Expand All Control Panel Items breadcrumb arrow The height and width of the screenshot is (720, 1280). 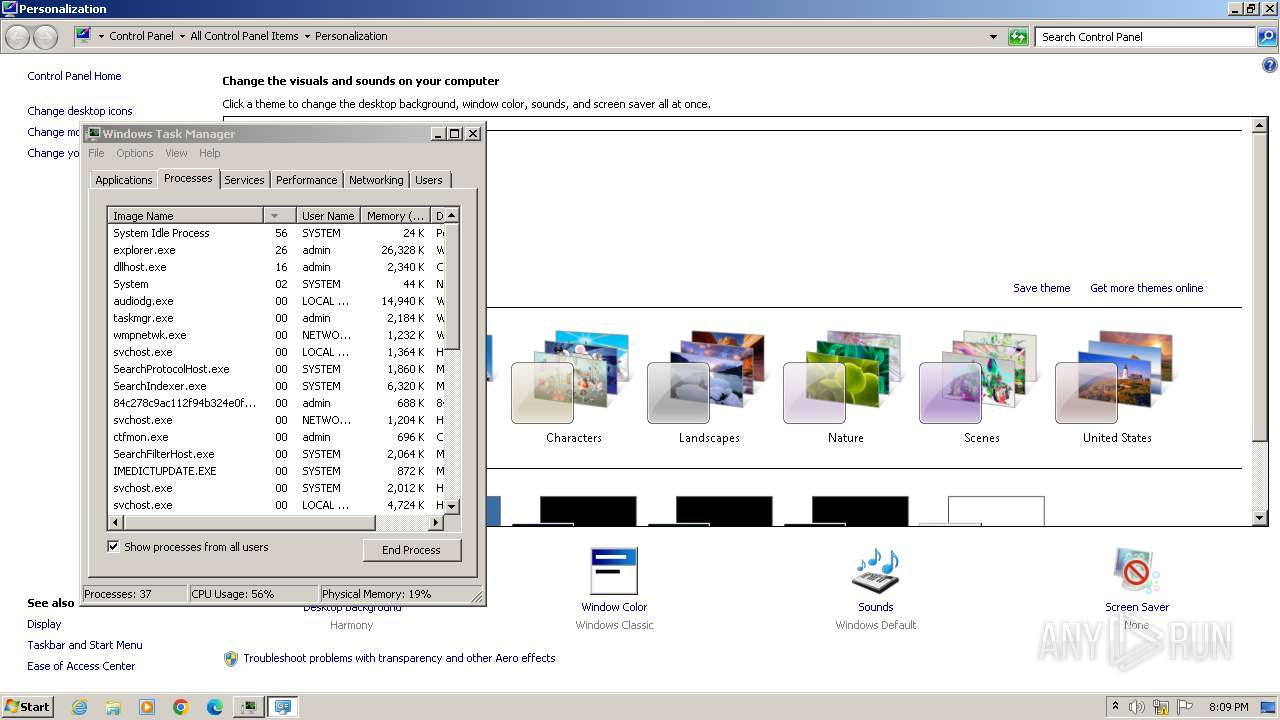(306, 36)
